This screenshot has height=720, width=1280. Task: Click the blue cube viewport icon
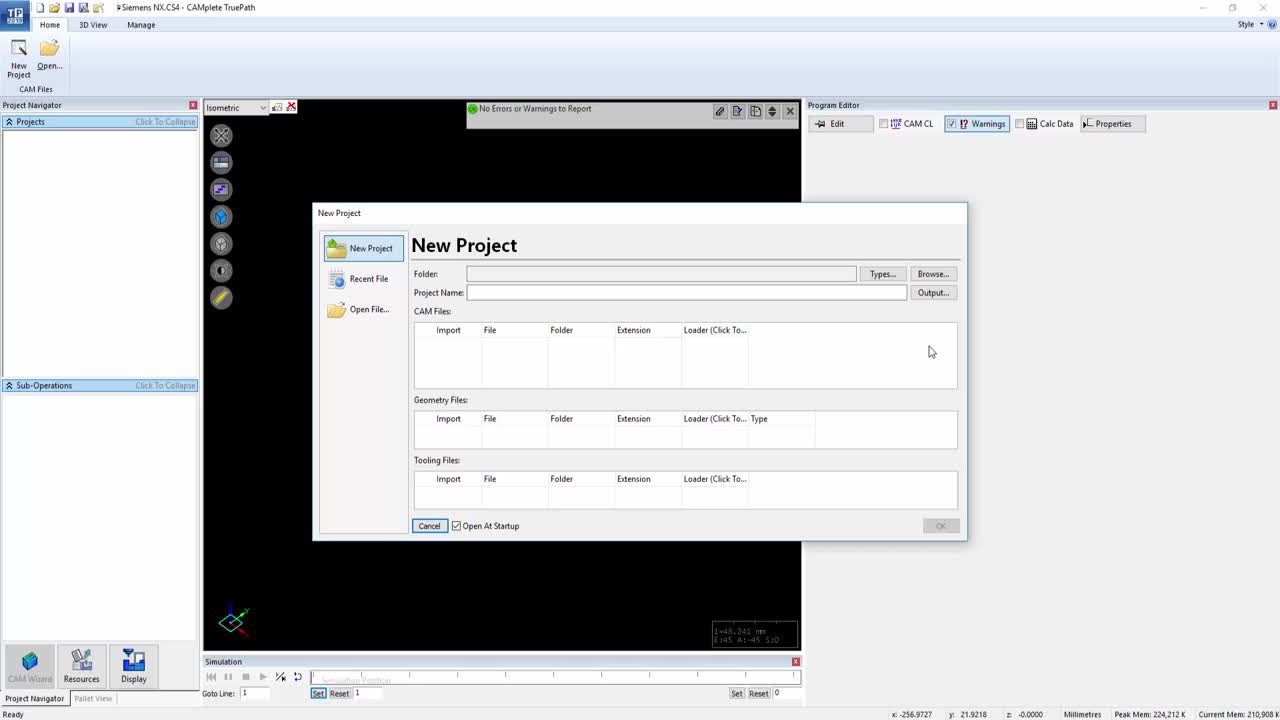coord(221,216)
